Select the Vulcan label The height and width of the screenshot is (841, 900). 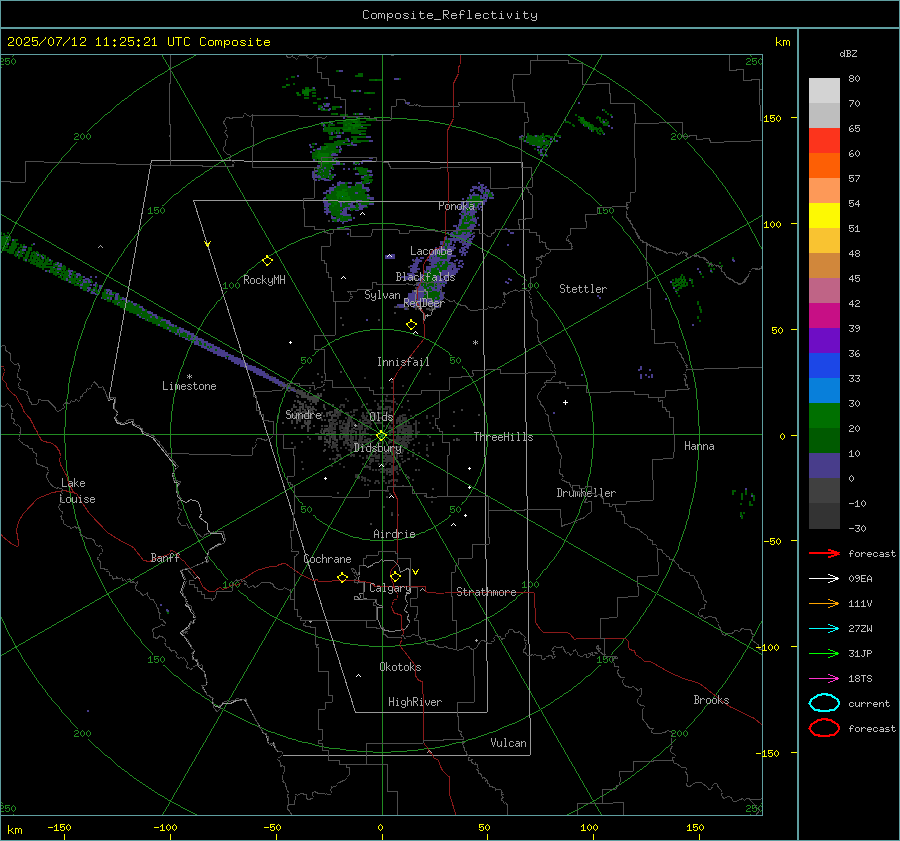click(x=509, y=743)
